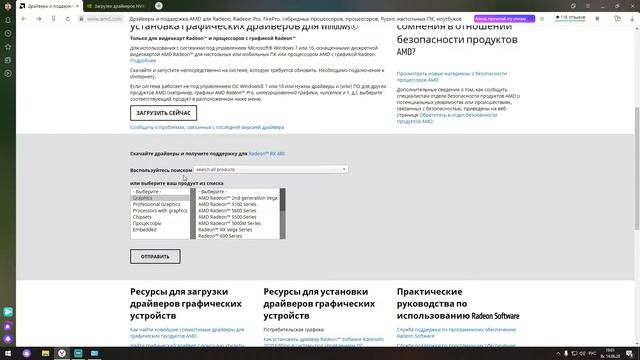Select Graphics in the product category list
The height and width of the screenshot is (360, 640).
click(x=160, y=198)
